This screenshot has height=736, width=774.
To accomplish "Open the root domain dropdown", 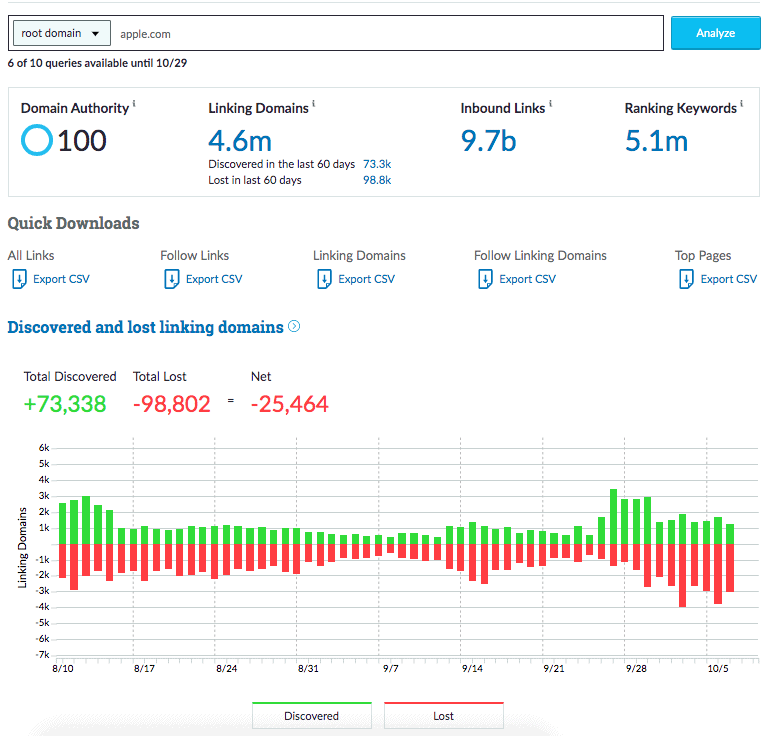I will click(62, 33).
